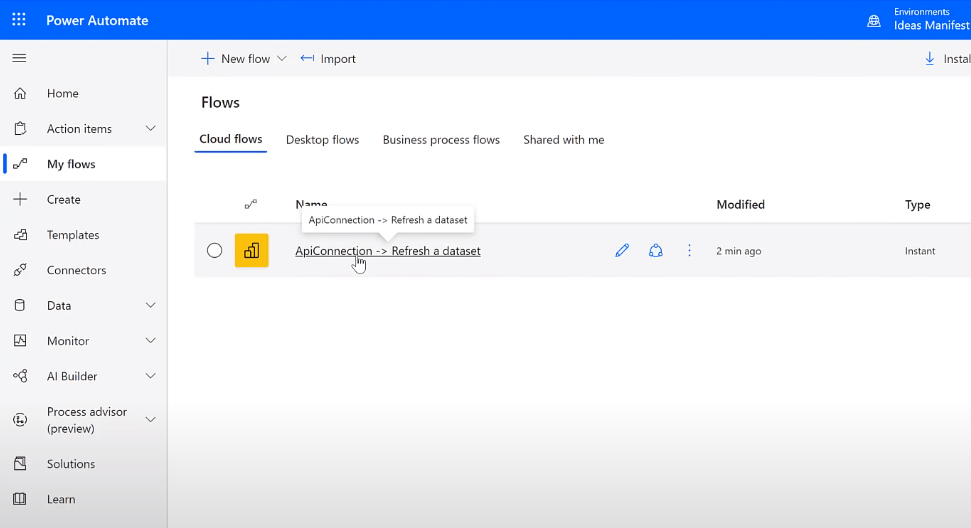The height and width of the screenshot is (528, 971).
Task: Open Connectors in the sidebar
Action: (x=76, y=270)
